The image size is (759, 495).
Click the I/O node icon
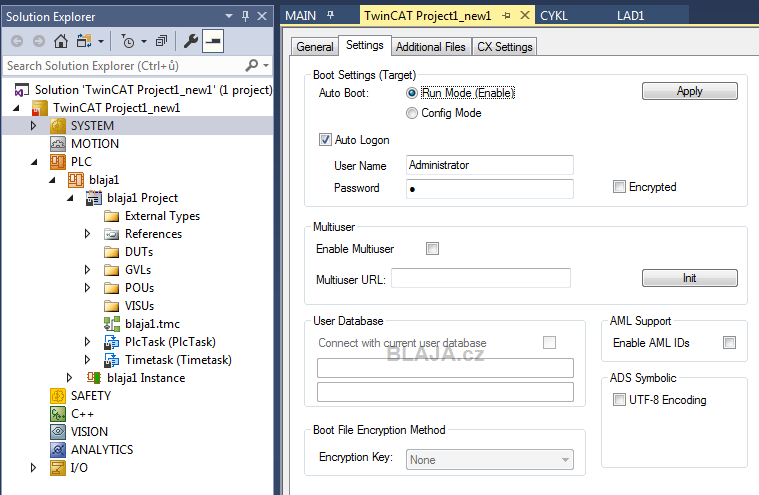[x=58, y=467]
